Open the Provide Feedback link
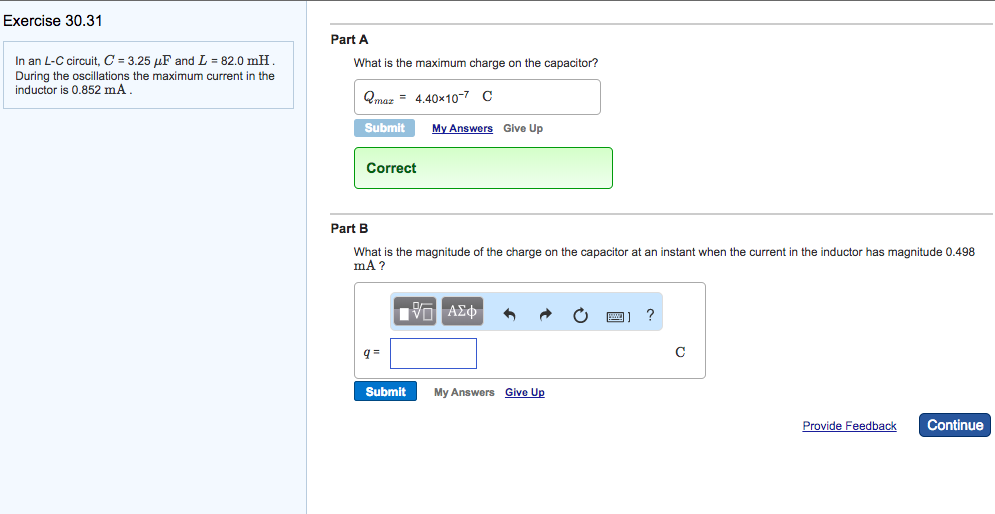The image size is (995, 514). pyautogui.click(x=849, y=426)
